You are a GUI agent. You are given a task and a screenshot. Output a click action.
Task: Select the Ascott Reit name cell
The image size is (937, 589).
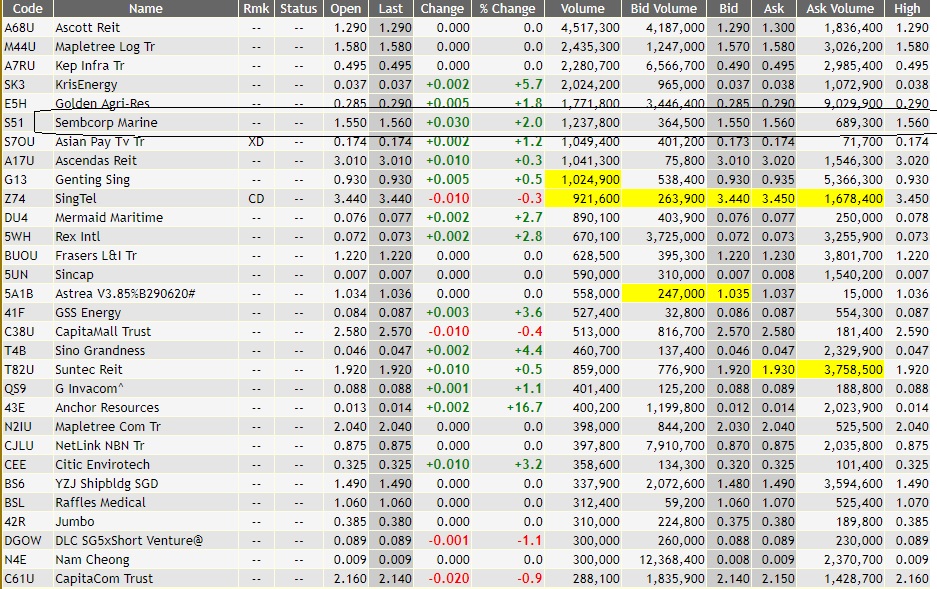tap(87, 27)
